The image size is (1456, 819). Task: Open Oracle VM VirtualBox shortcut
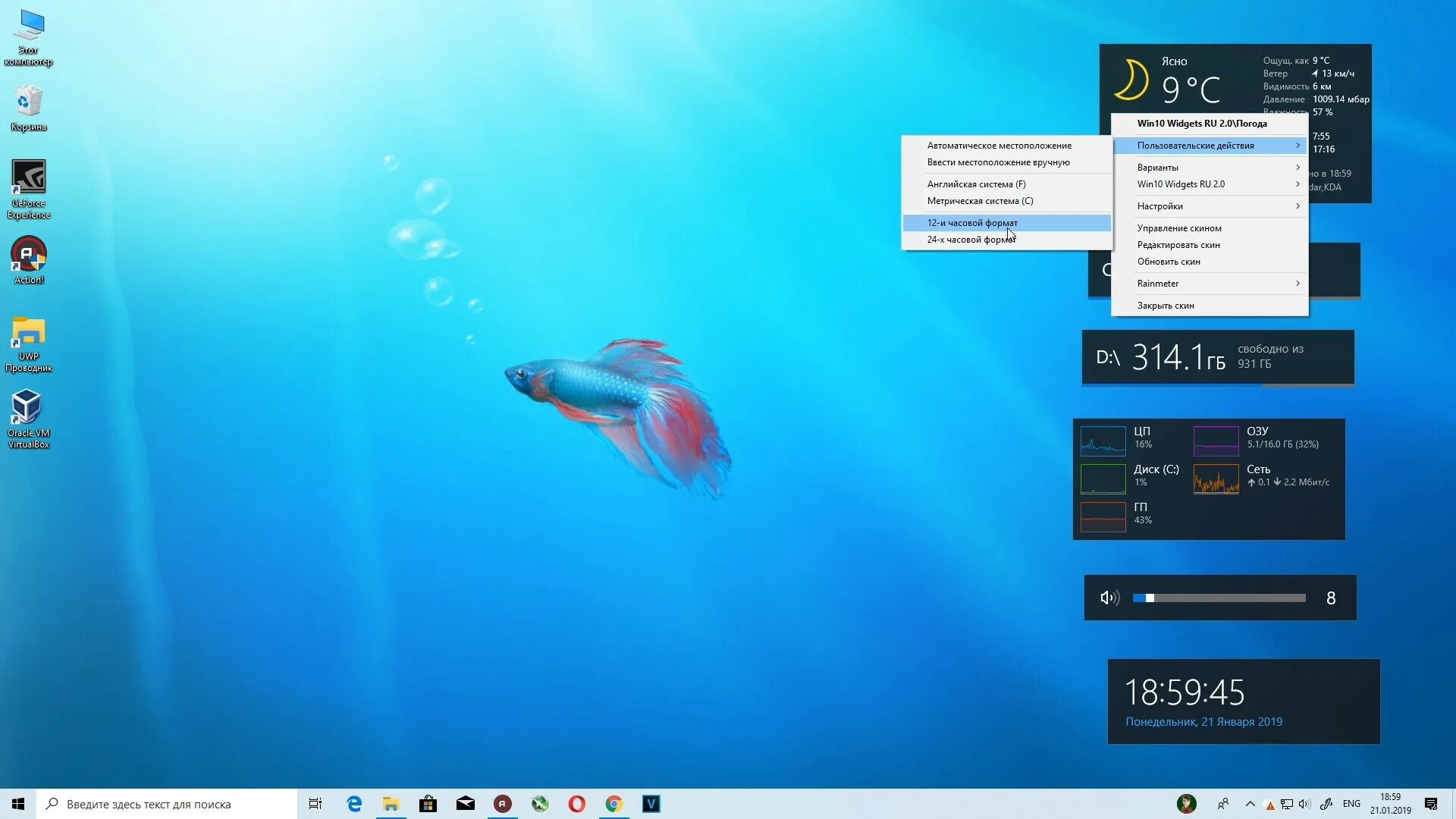[x=28, y=408]
